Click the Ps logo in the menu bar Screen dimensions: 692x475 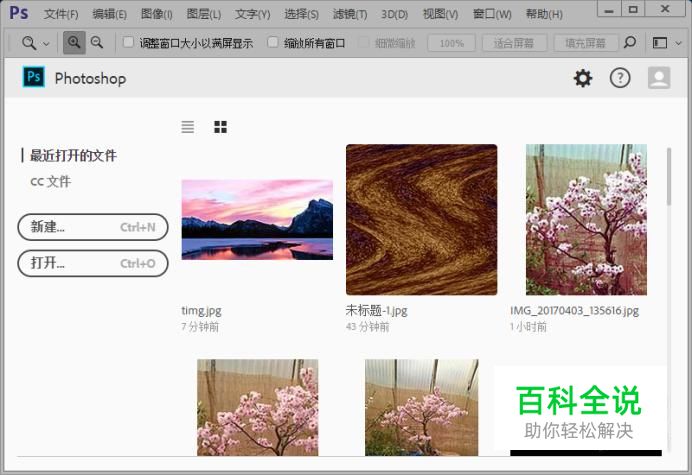coord(19,13)
